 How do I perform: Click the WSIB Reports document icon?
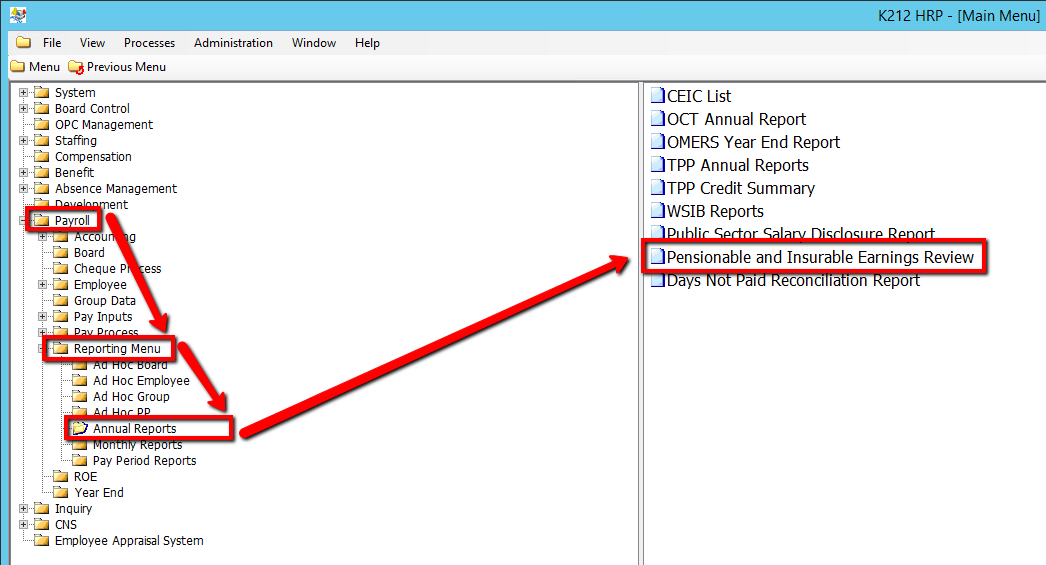[x=657, y=211]
